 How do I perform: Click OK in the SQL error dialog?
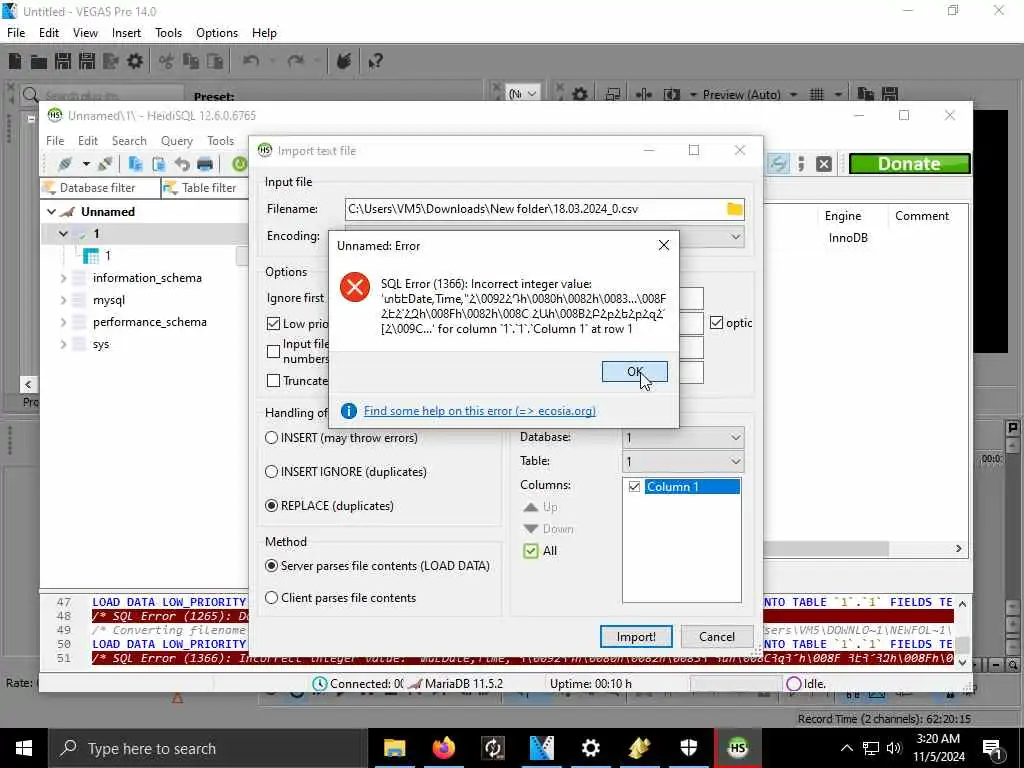click(634, 372)
